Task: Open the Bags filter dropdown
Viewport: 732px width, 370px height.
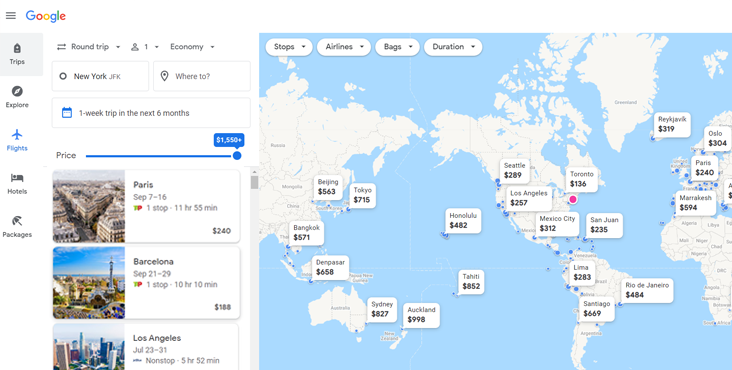Action: [397, 47]
